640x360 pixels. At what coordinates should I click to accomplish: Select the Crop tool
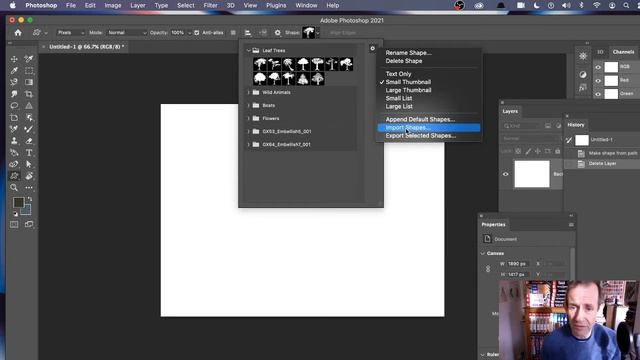click(29, 94)
